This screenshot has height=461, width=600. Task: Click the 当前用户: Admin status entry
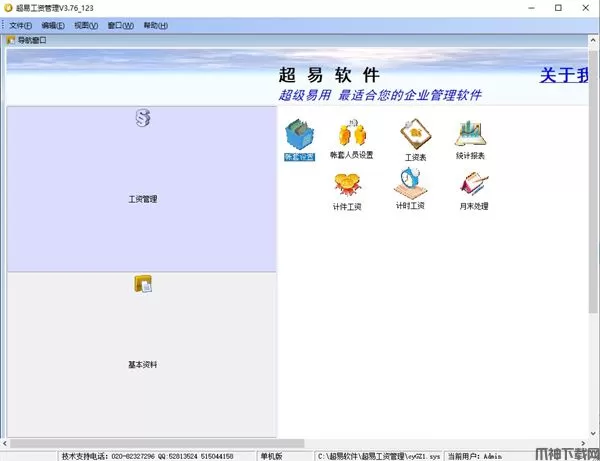pos(475,456)
